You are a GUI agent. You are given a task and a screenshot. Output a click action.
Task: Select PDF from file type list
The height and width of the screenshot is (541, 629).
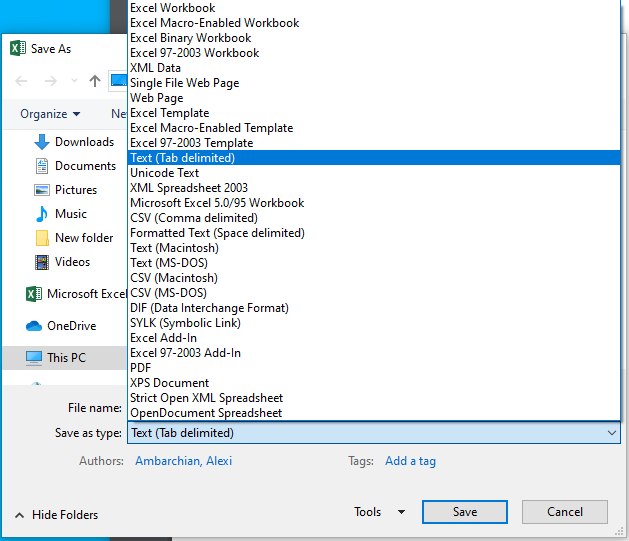pyautogui.click(x=141, y=368)
